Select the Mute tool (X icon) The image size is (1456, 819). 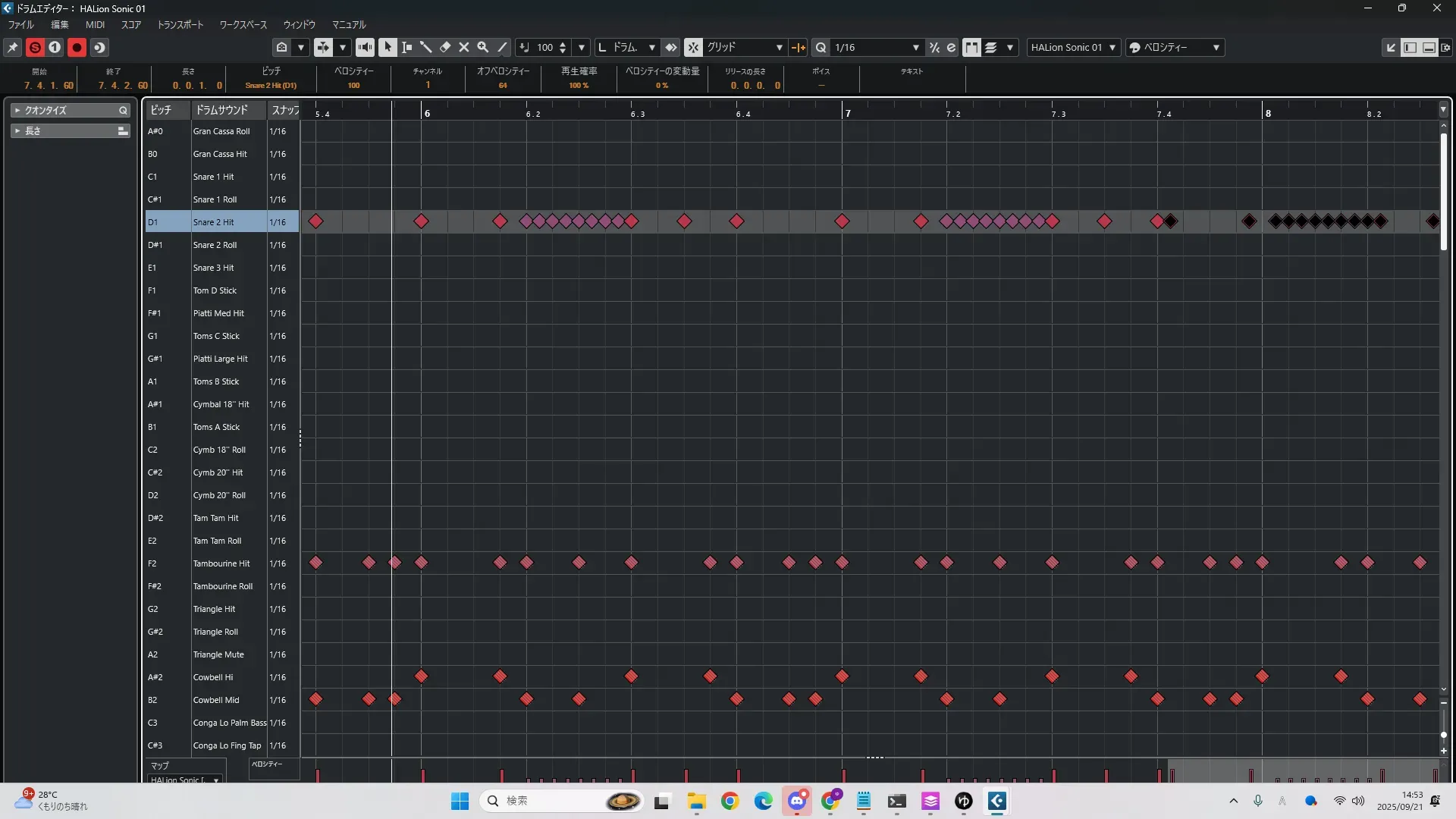coord(464,47)
